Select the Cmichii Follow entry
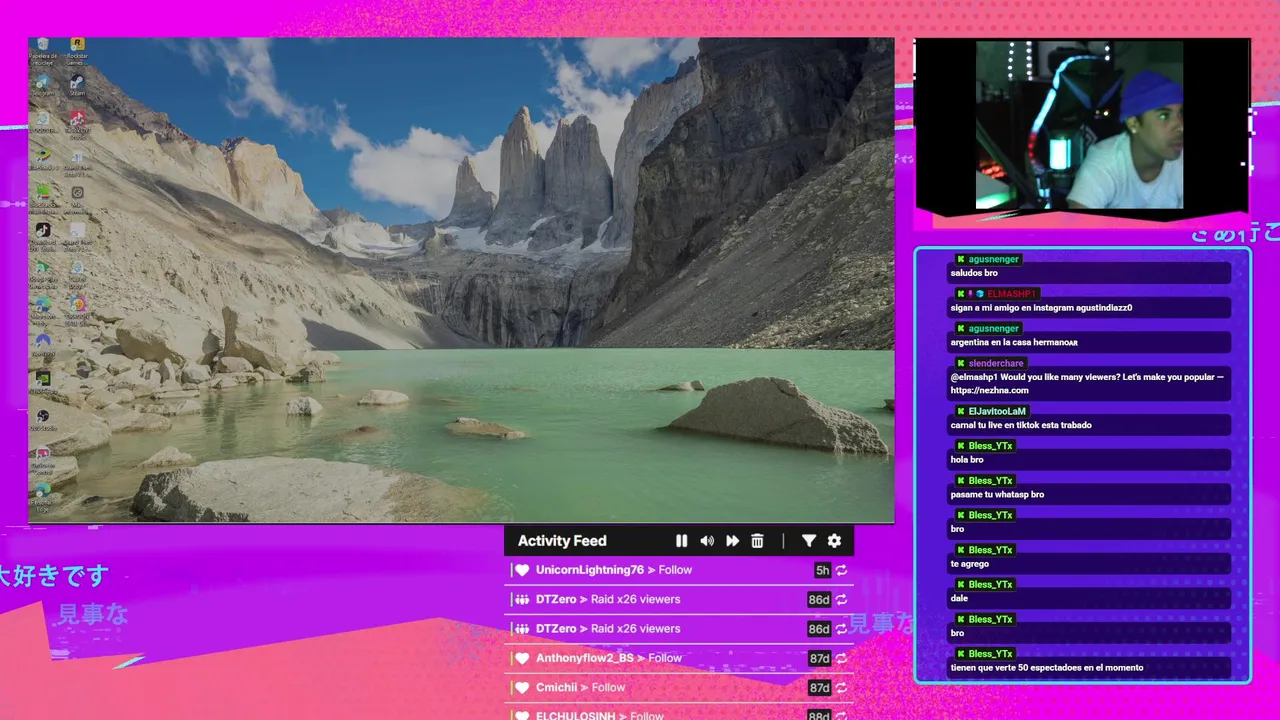1280x720 pixels. tap(679, 688)
